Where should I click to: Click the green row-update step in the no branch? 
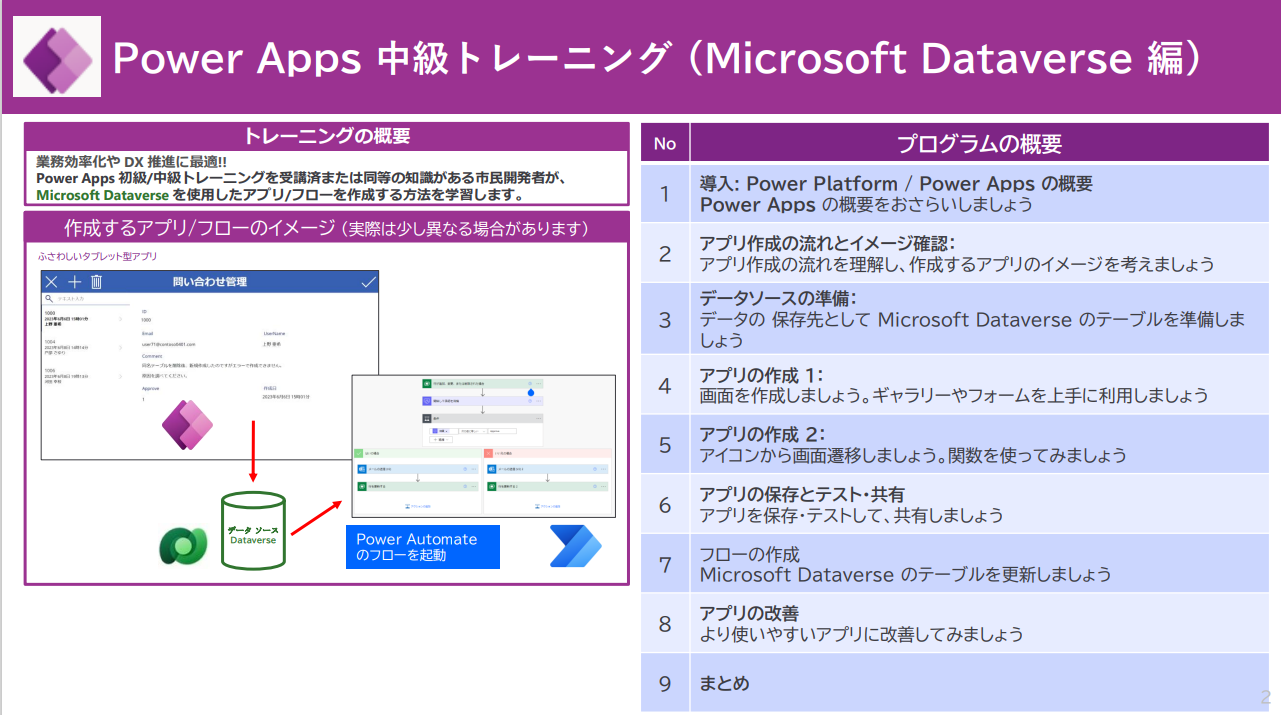pyautogui.click(x=547, y=486)
